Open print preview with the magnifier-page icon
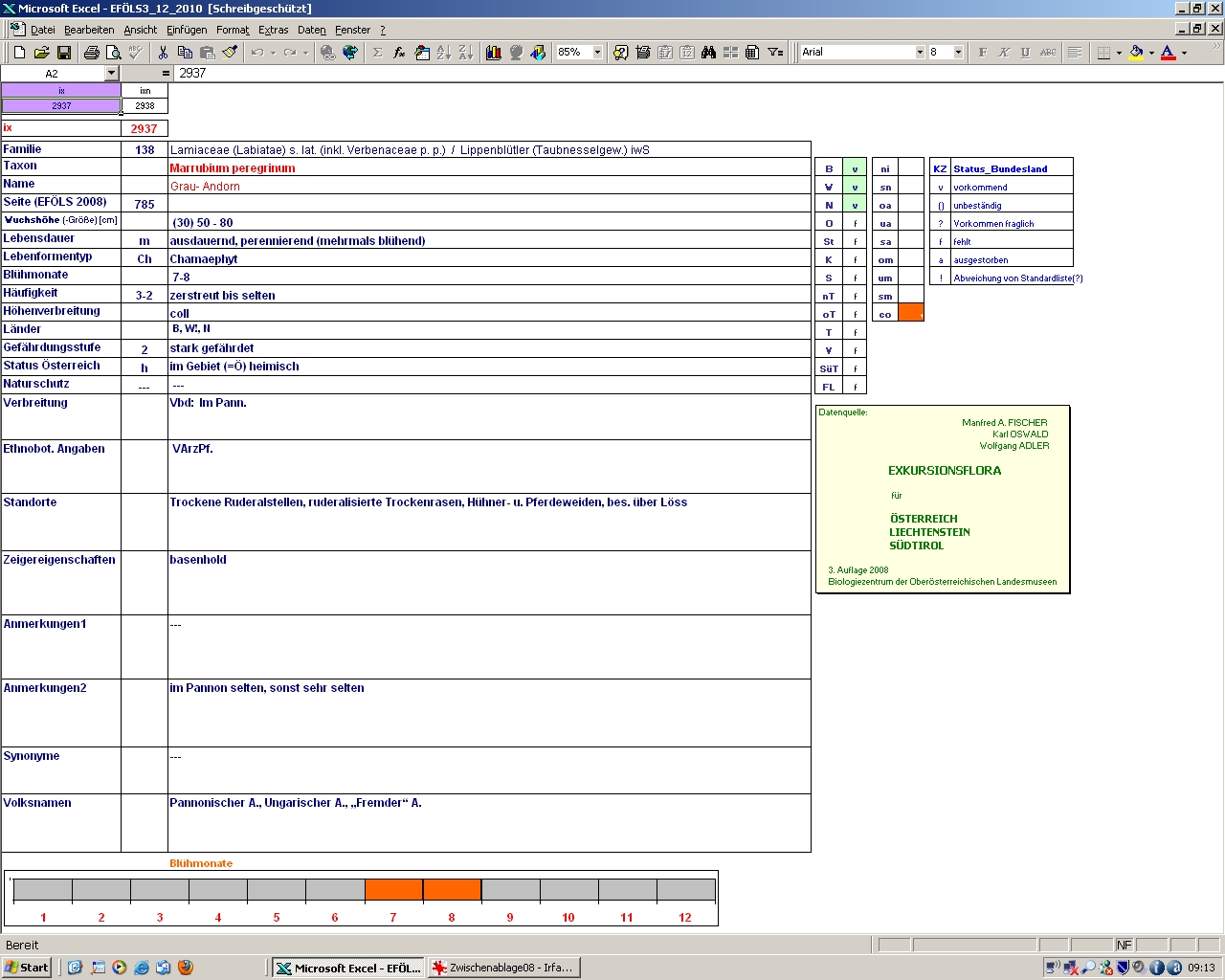The image size is (1225, 980). pyautogui.click(x=113, y=53)
